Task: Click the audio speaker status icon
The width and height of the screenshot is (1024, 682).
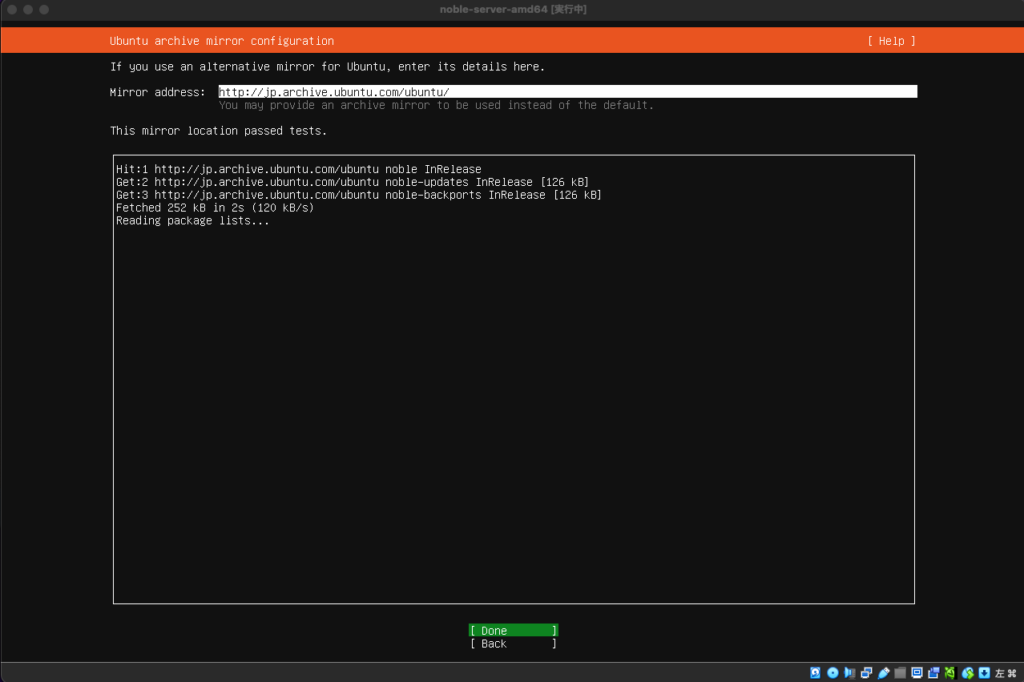Action: click(x=849, y=673)
